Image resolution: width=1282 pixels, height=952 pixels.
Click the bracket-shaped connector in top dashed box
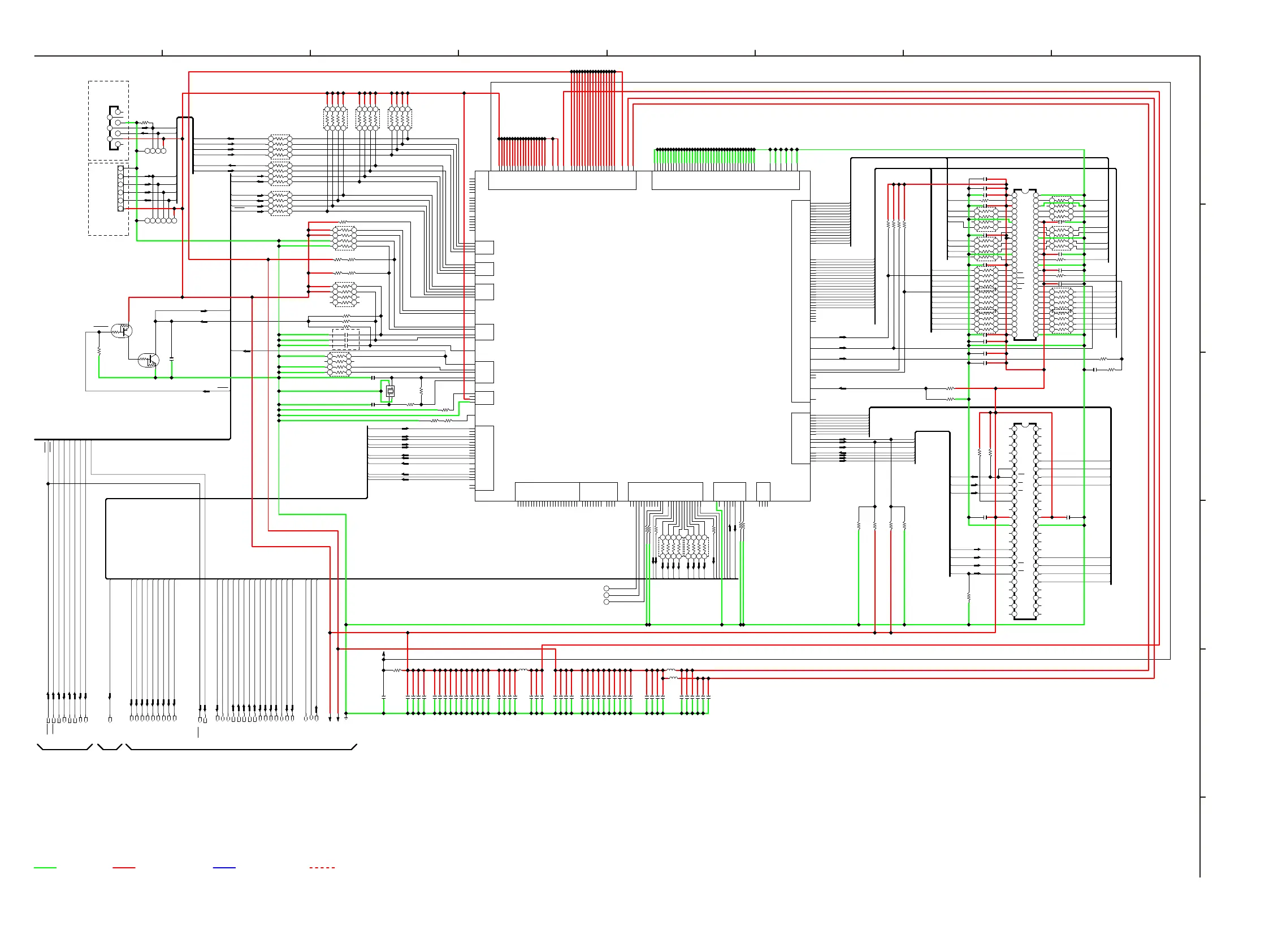click(x=114, y=128)
